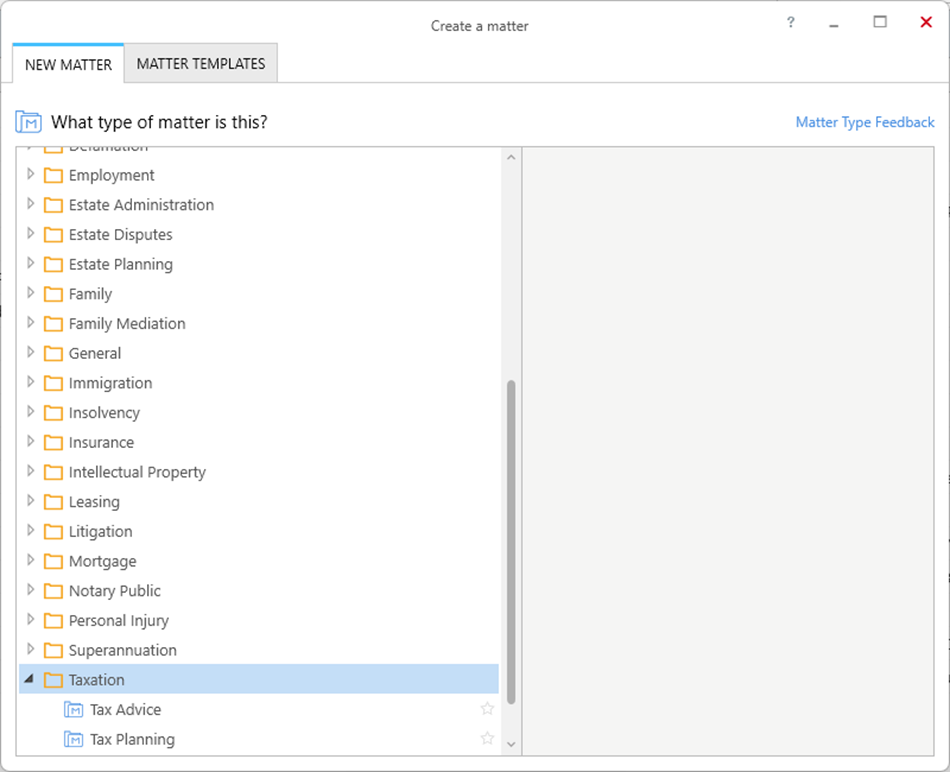Image resolution: width=950 pixels, height=772 pixels.
Task: Expand the Employment category arrow
Action: click(x=30, y=175)
